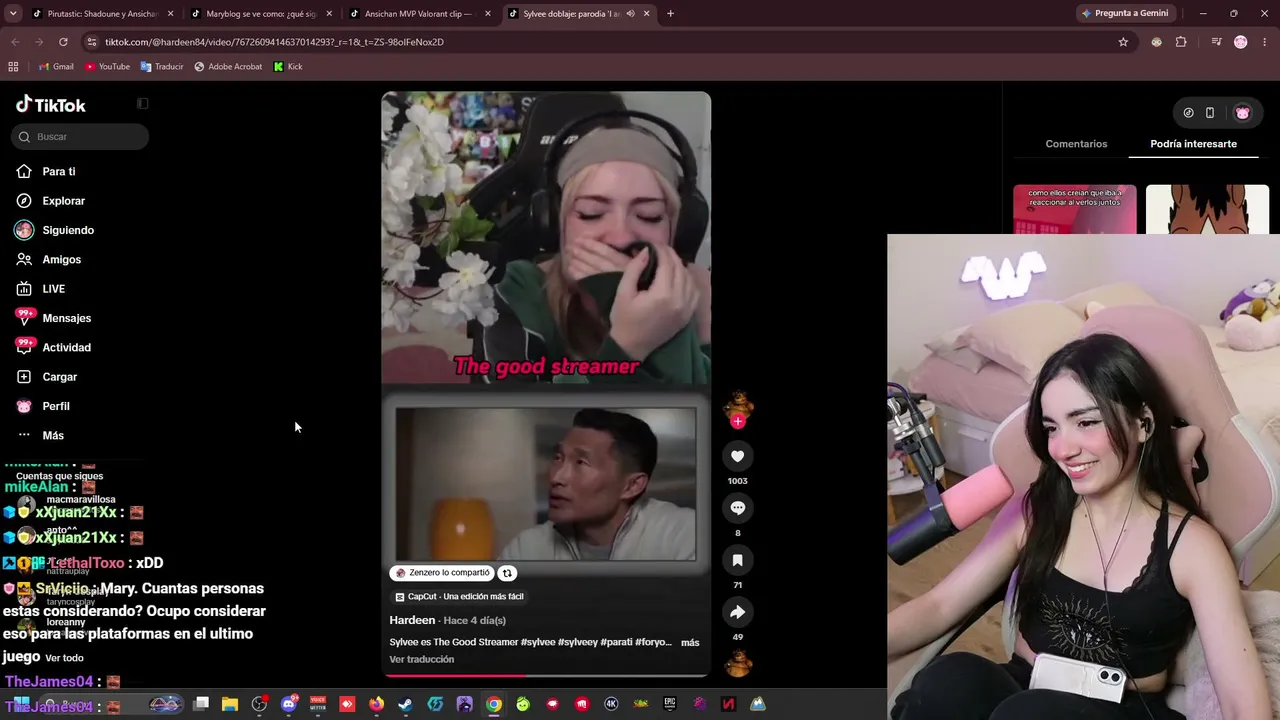Collapse the TikTok sidebar panel icon

[x=143, y=104]
